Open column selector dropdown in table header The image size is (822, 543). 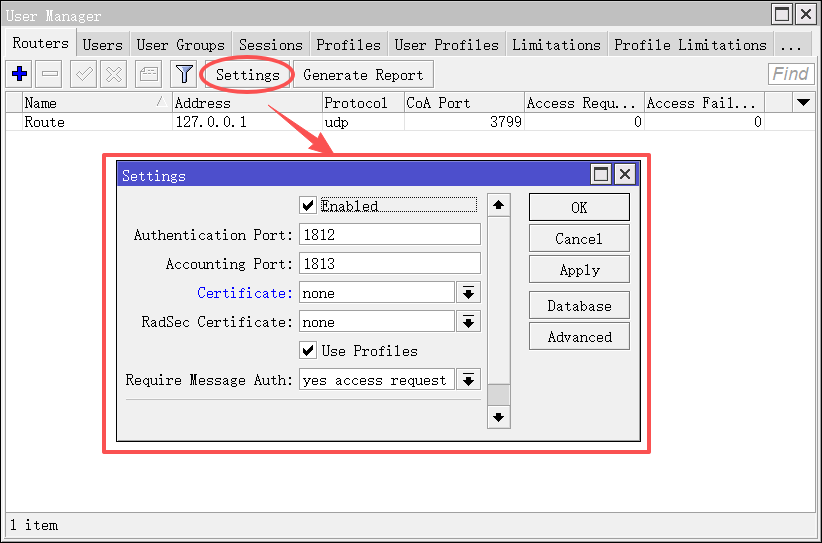(802, 102)
